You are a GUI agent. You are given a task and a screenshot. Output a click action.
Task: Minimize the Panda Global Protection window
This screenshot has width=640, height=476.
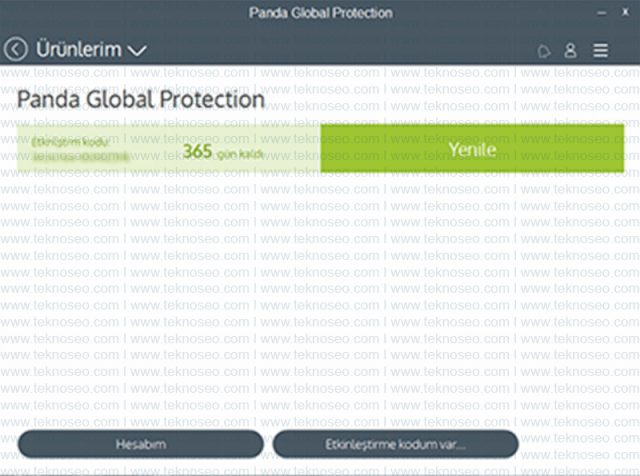tap(601, 13)
